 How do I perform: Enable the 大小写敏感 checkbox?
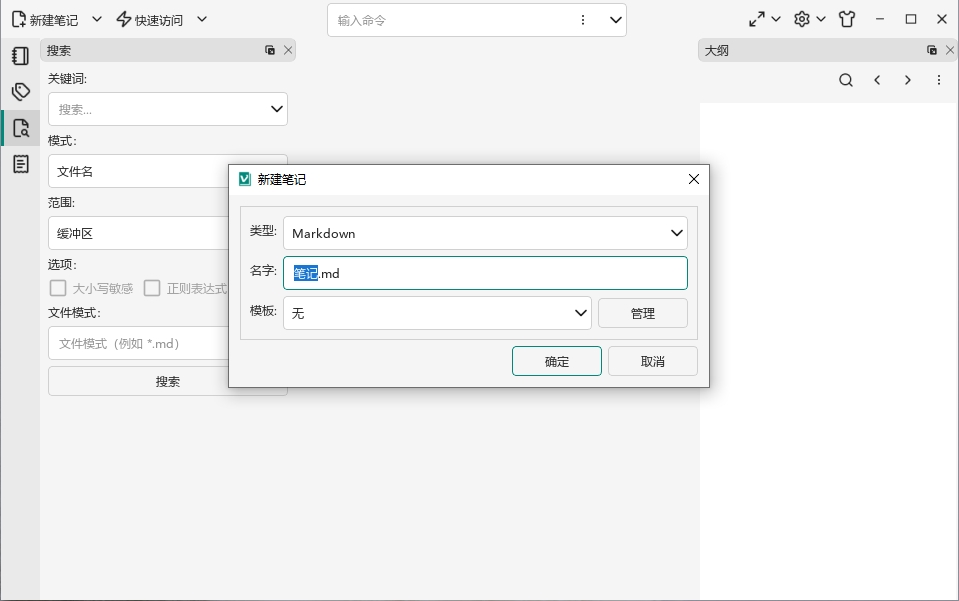58,288
